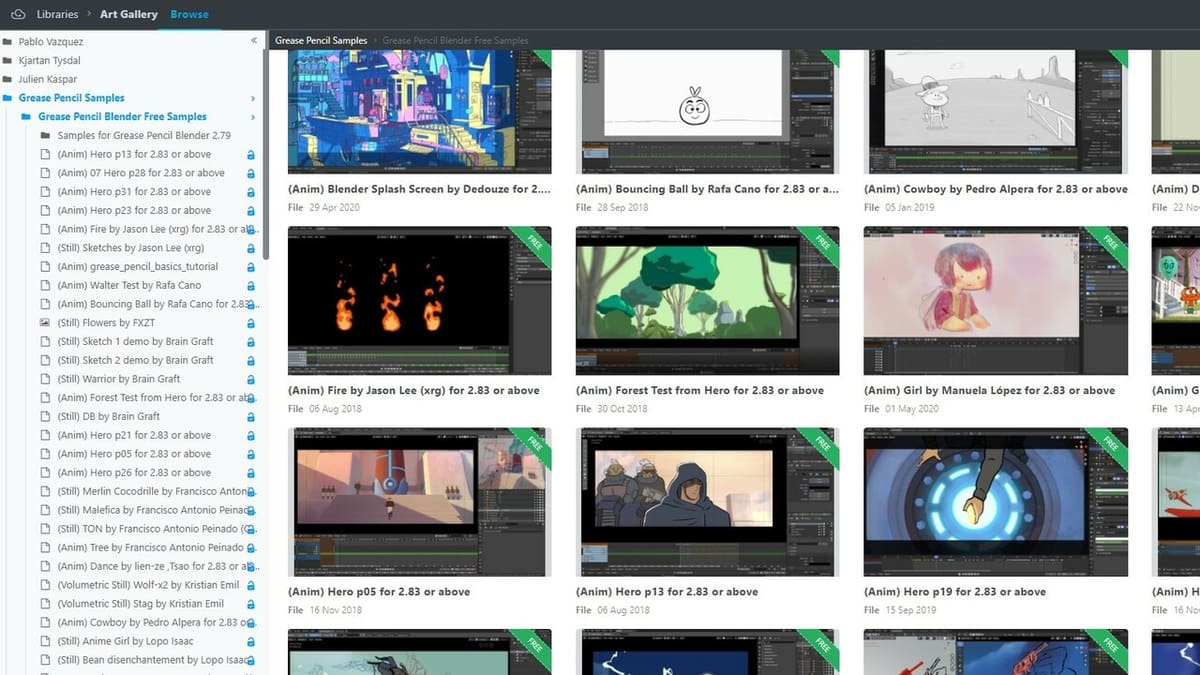This screenshot has width=1200, height=675.
Task: Click Grease Pencil Blender Free Samples in the breadcrumb
Action: pos(456,41)
